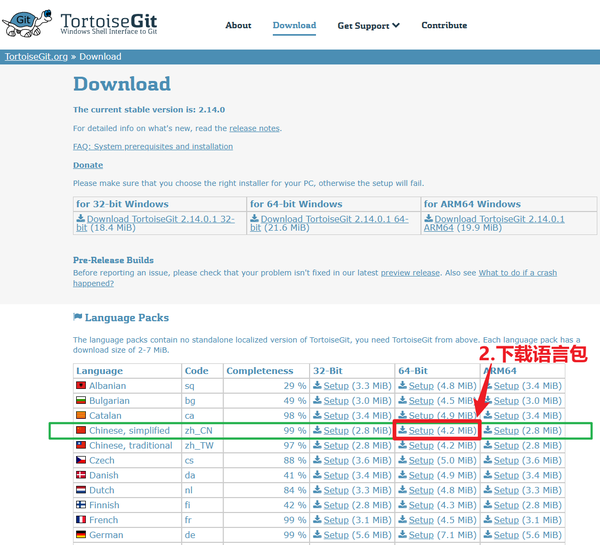Open the release notes link

pos(254,128)
